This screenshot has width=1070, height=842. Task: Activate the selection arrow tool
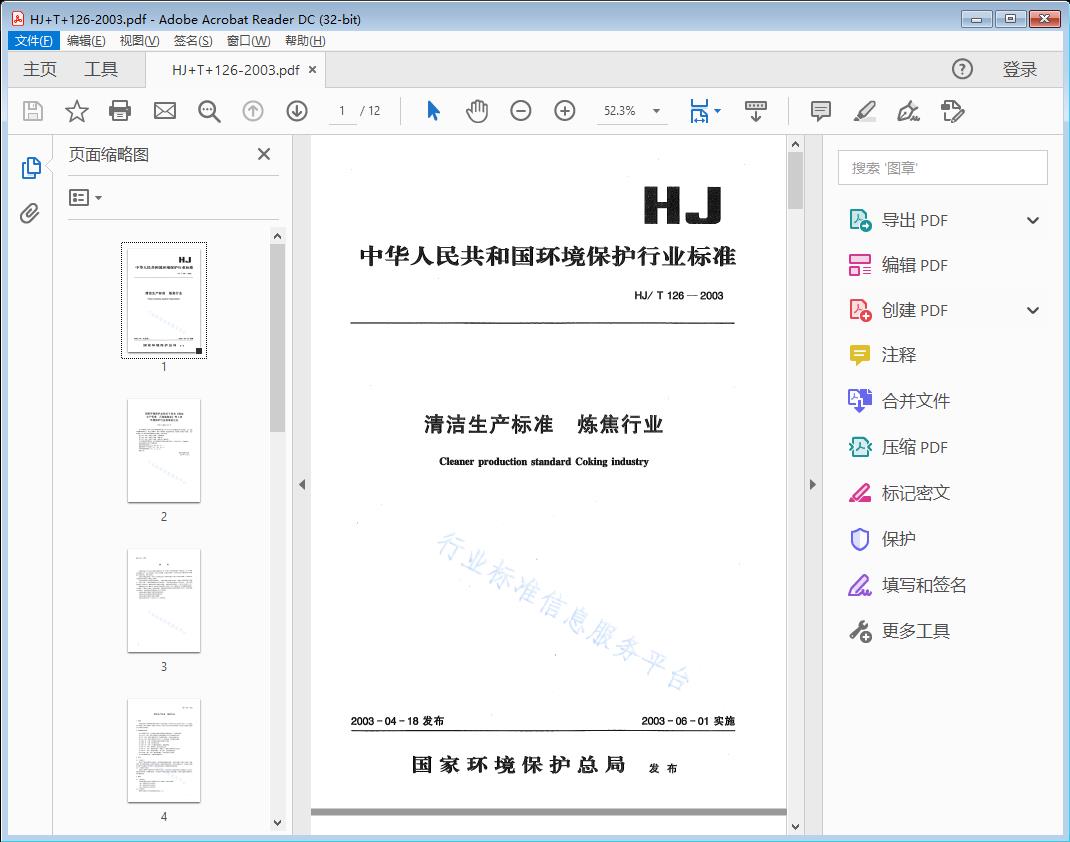(433, 111)
